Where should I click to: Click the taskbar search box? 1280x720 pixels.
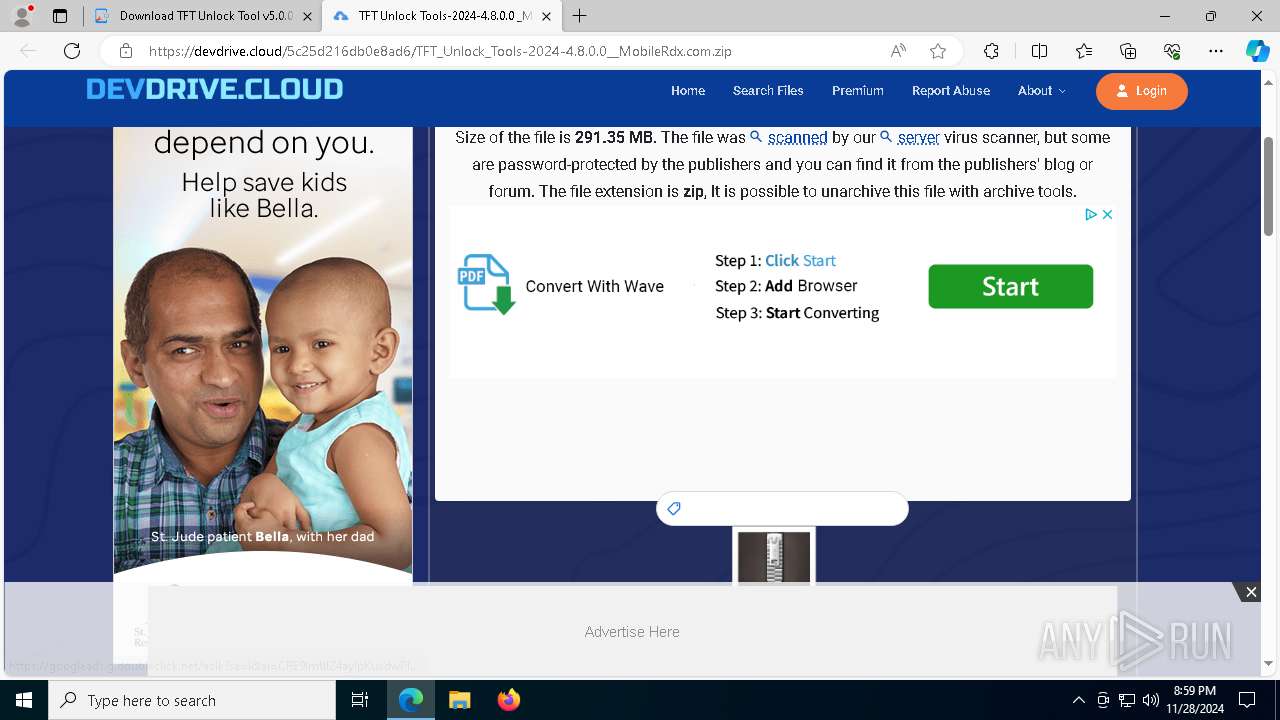192,700
